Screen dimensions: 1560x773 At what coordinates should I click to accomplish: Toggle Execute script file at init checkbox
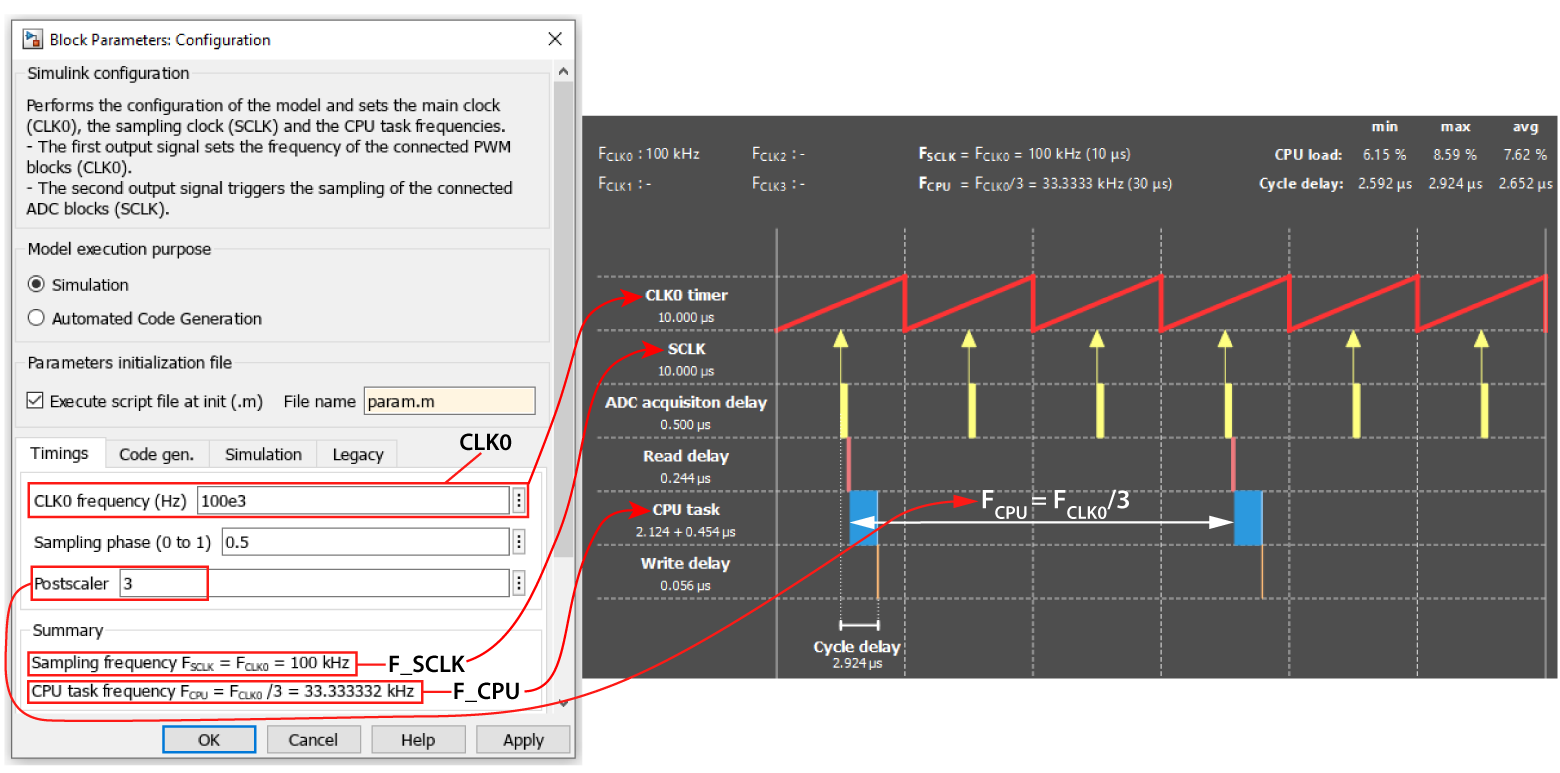pyautogui.click(x=35, y=401)
